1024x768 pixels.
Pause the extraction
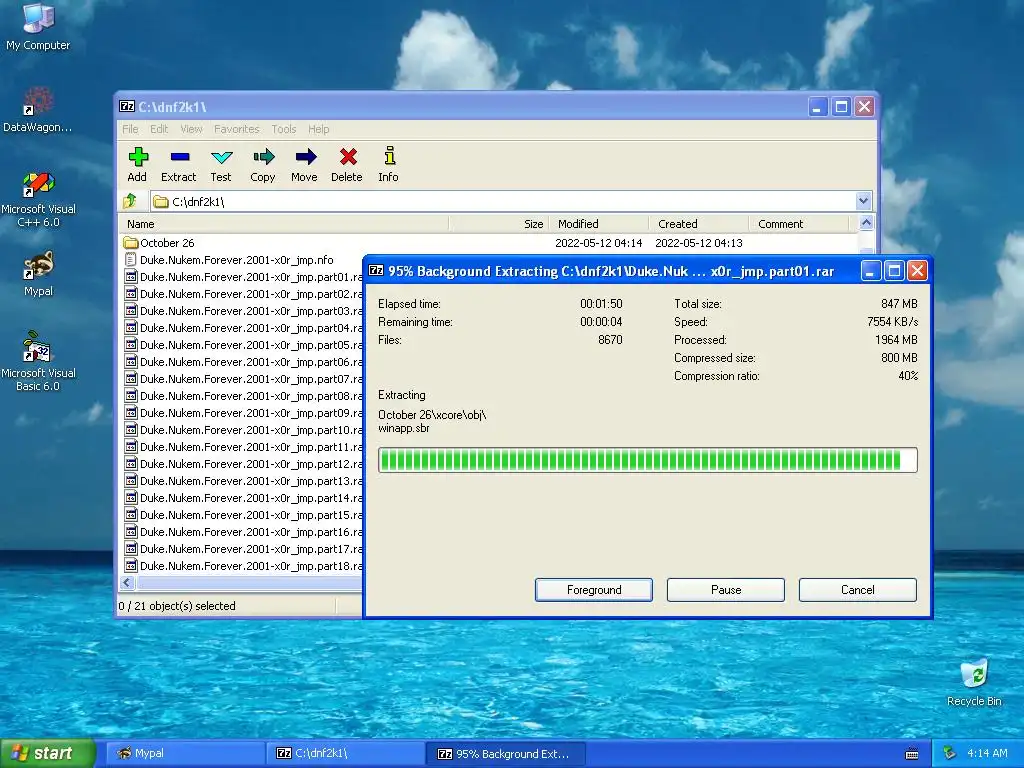726,590
